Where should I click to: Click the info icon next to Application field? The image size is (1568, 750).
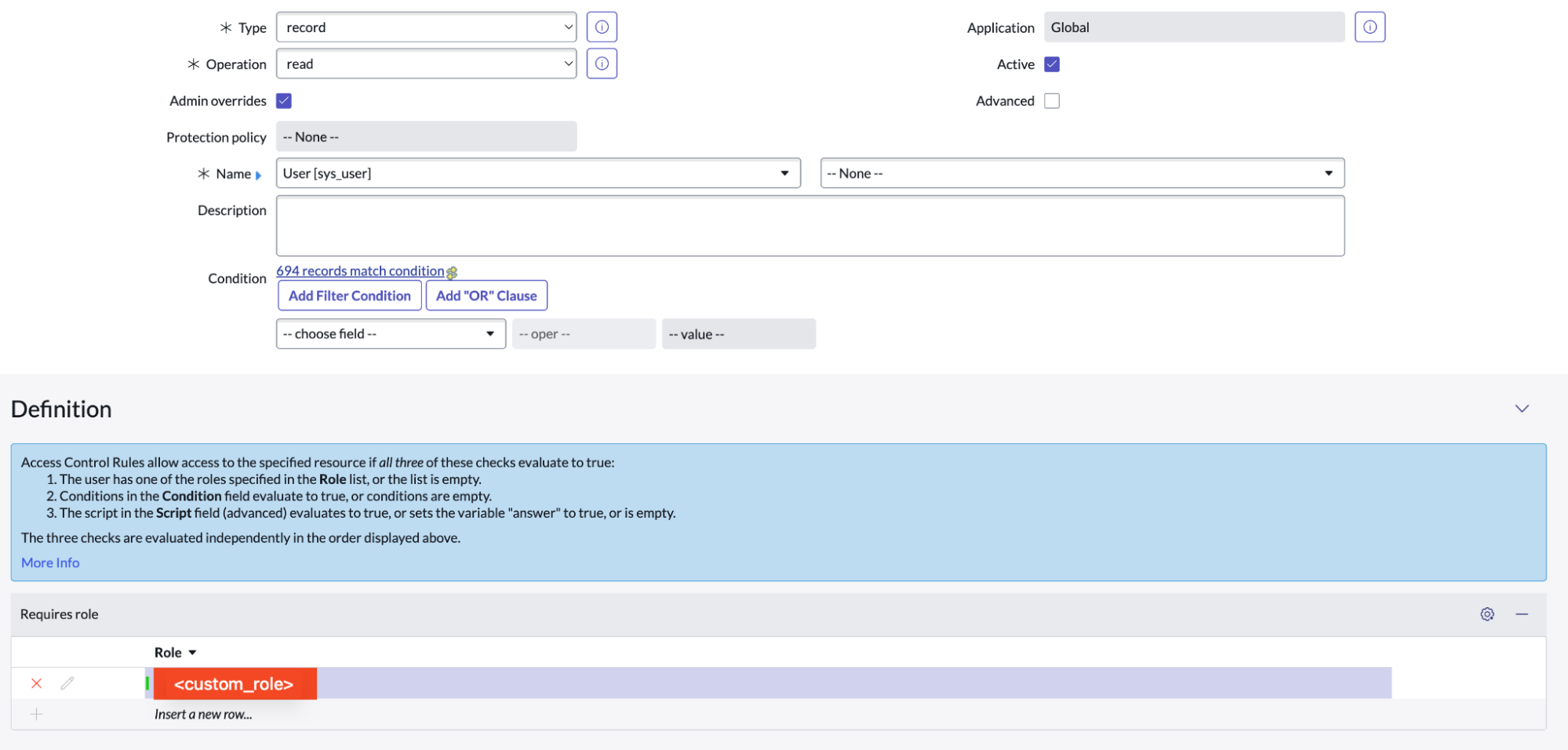click(x=1370, y=27)
